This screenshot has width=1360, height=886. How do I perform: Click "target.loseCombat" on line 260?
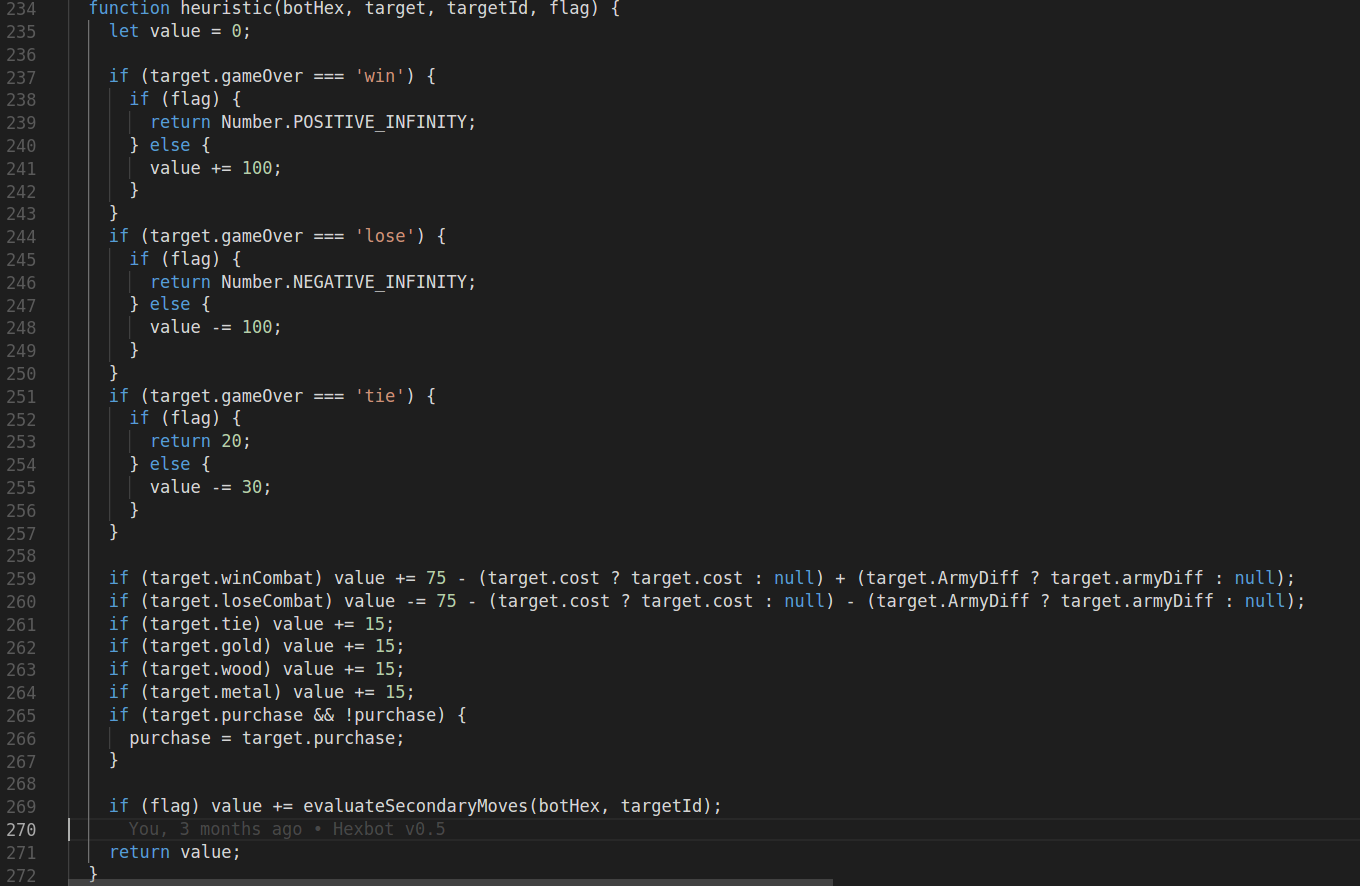tap(237, 601)
